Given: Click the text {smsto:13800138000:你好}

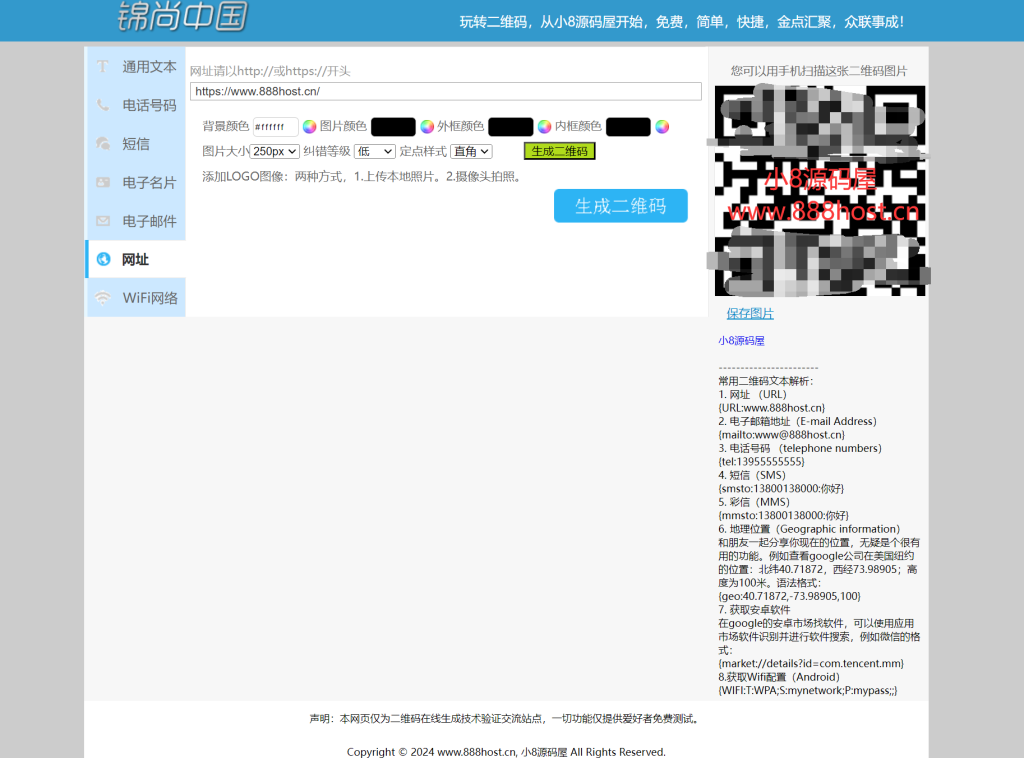Looking at the screenshot, I should 781,488.
